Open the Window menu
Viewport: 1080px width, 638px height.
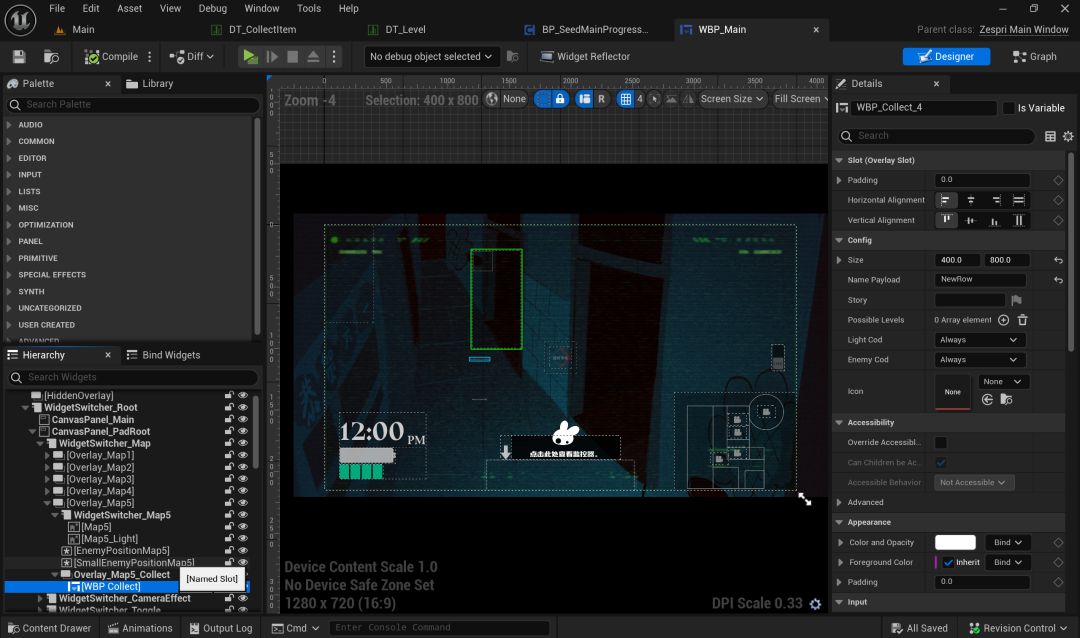click(262, 8)
